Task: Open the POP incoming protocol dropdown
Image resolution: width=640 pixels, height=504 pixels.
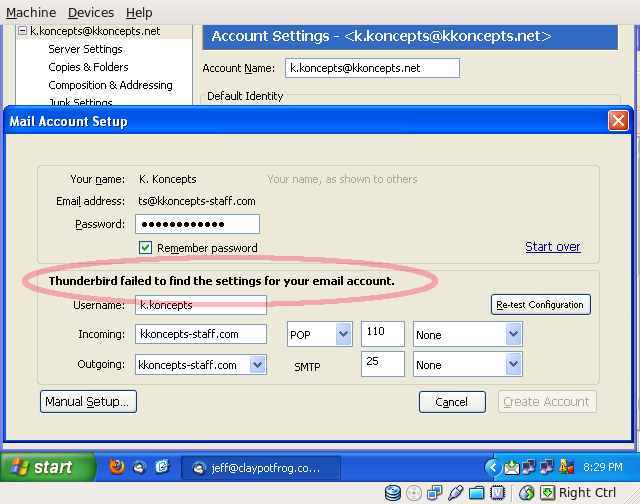Action: click(x=320, y=334)
